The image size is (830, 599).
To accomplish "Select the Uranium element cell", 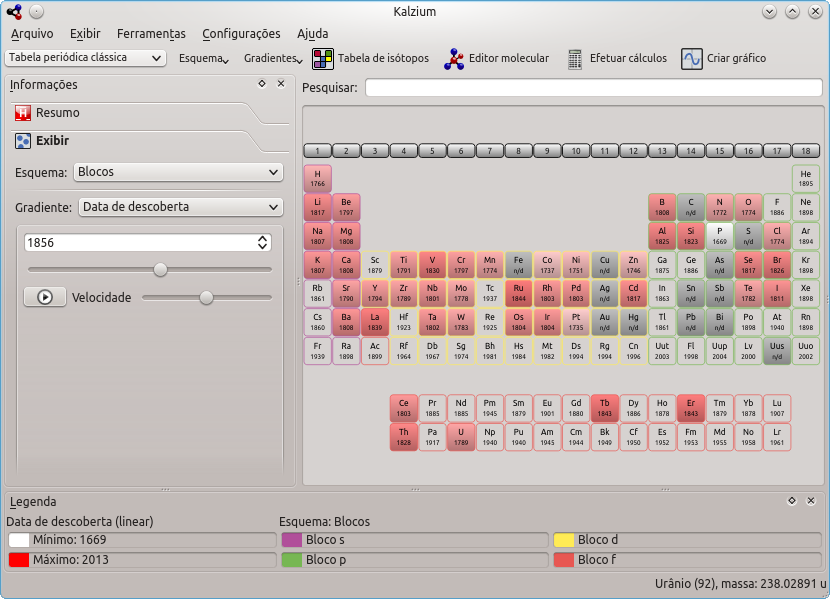I will 461,438.
